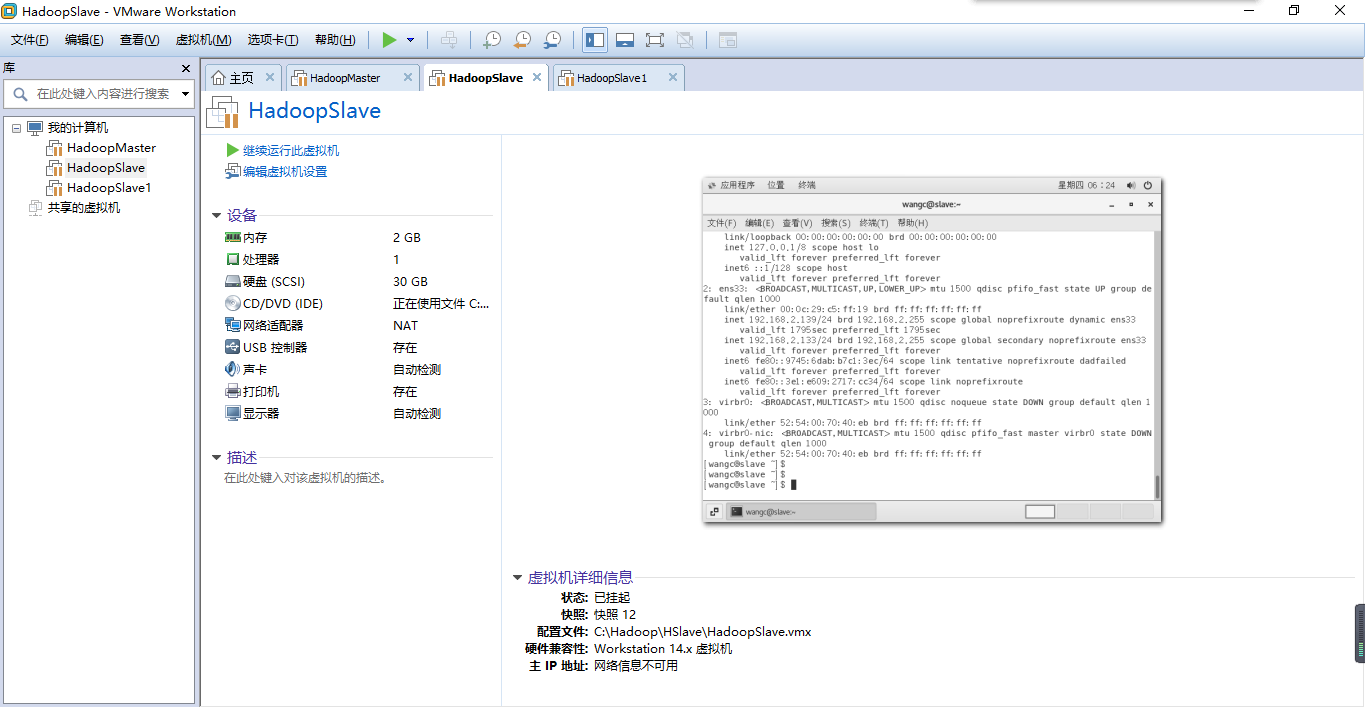
Task: Click the Unity mode toolbar icon
Action: pos(685,40)
